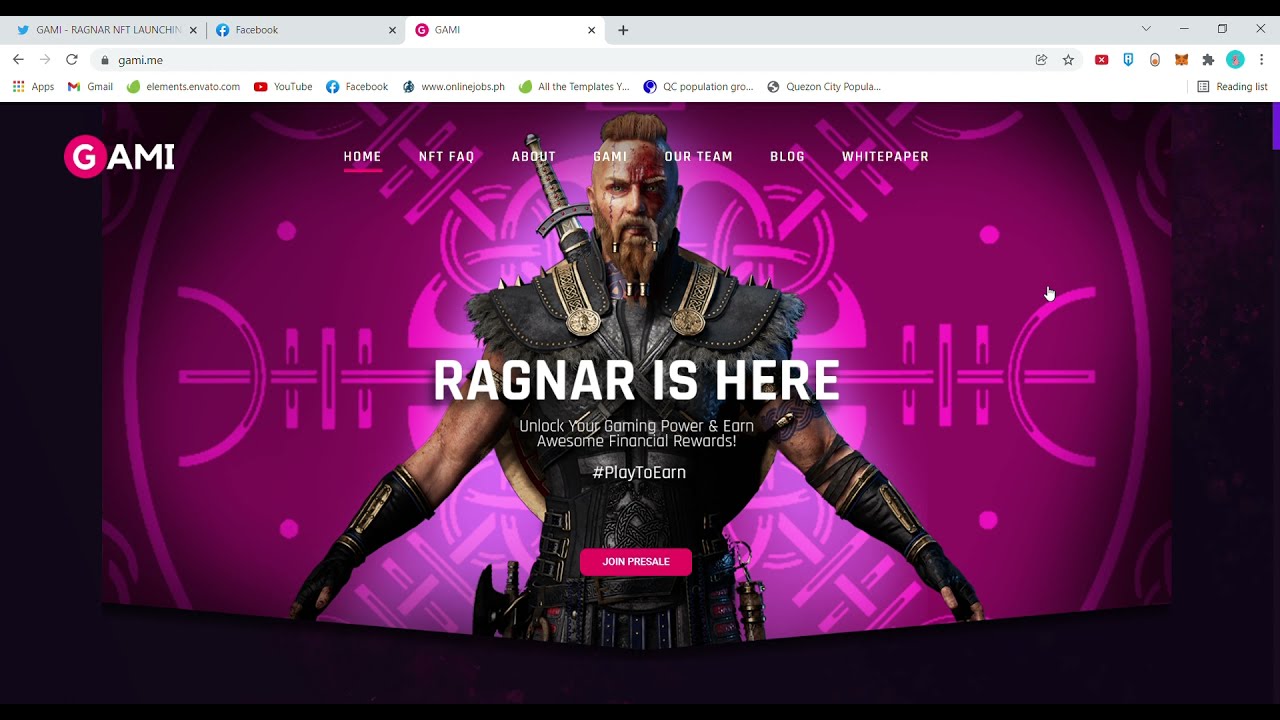The image size is (1280, 720).
Task: Click the 'Unlock Your Gaming Power & Earn' text
Action: coord(636,426)
